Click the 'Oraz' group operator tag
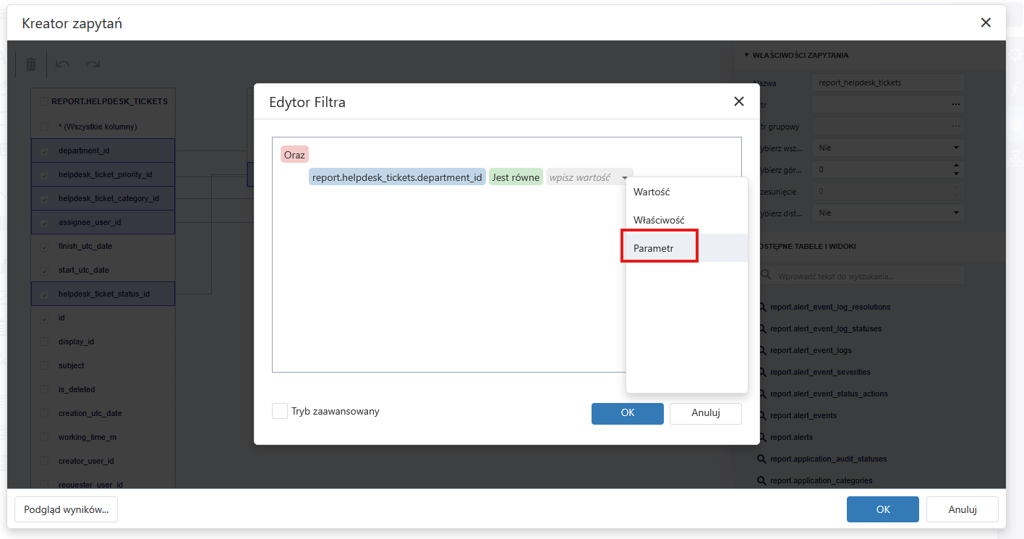This screenshot has height=539, width=1024. pos(294,155)
